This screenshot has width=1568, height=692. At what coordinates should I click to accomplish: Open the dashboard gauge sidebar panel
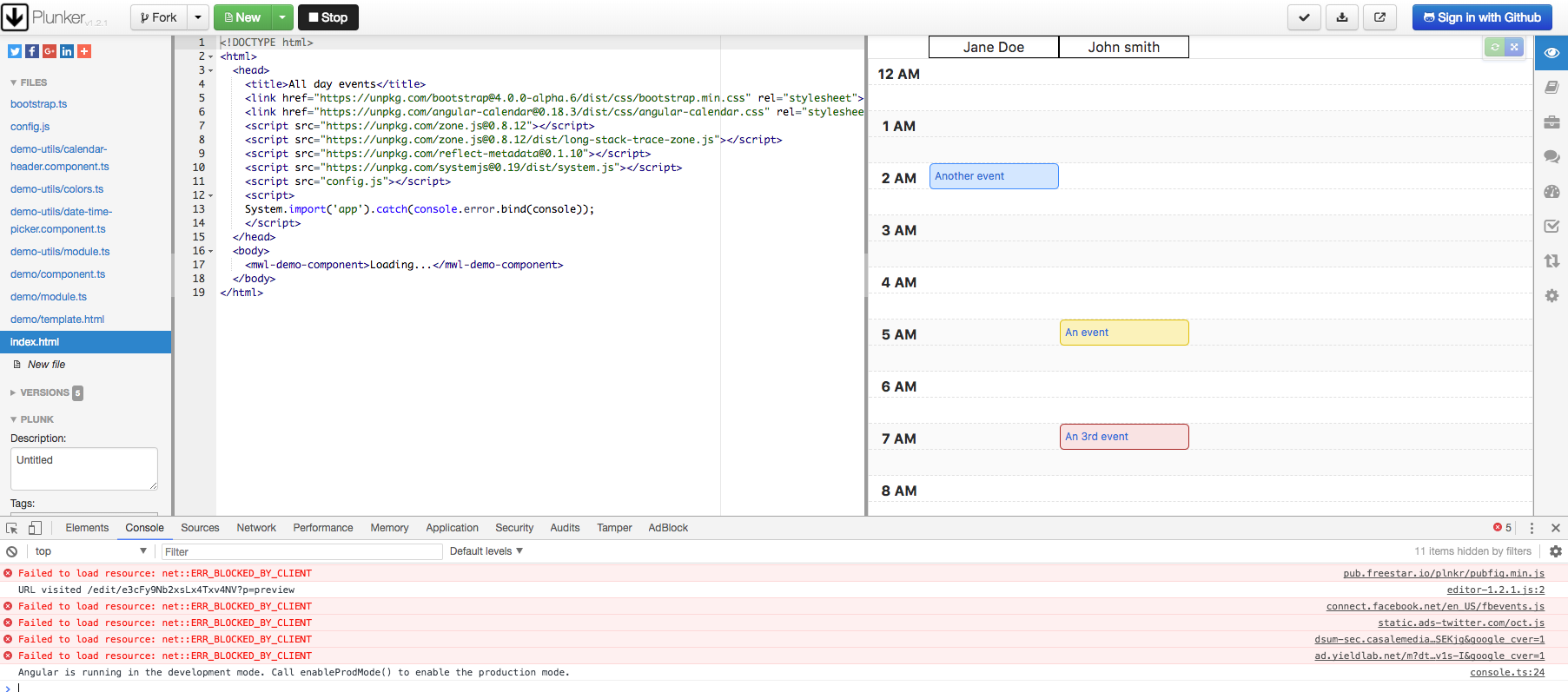tap(1551, 192)
